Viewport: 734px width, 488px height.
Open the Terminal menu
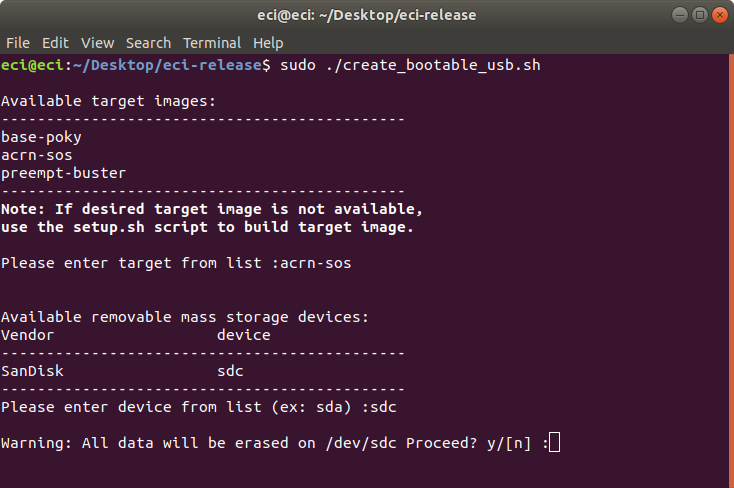point(212,43)
